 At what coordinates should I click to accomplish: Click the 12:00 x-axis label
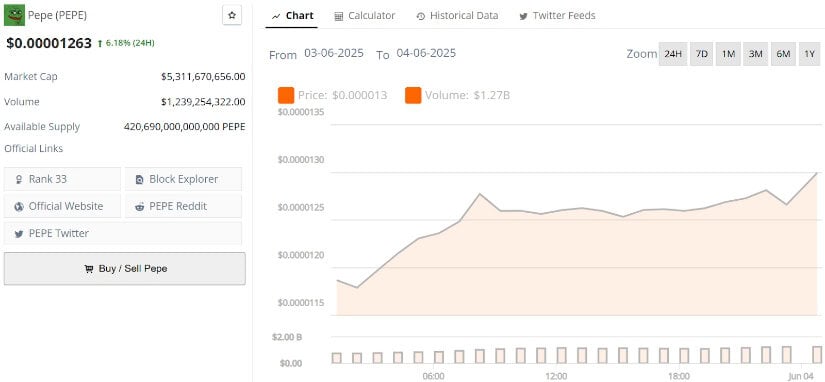557,376
